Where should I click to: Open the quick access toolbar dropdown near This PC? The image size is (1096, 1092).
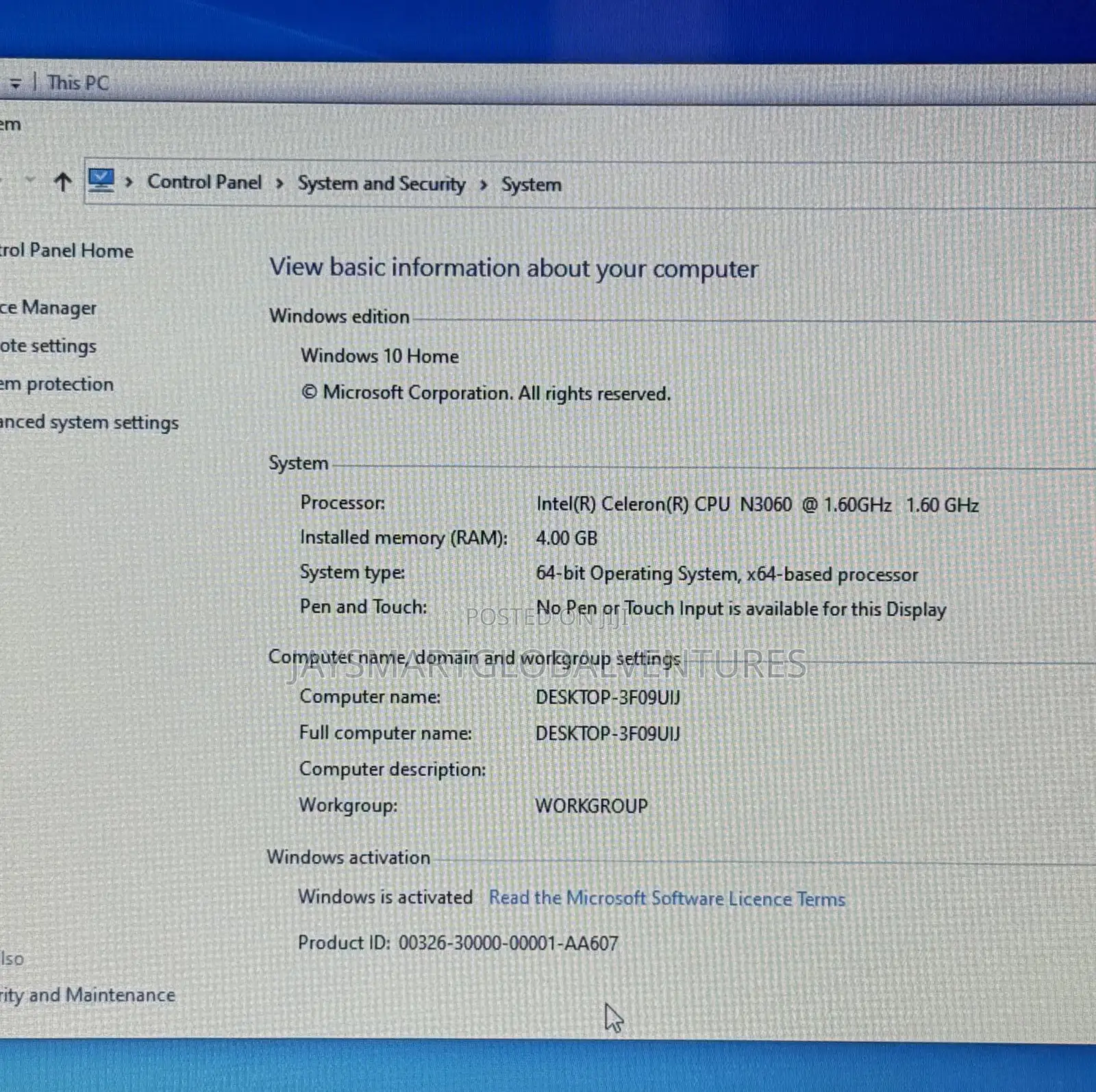pos(15,84)
